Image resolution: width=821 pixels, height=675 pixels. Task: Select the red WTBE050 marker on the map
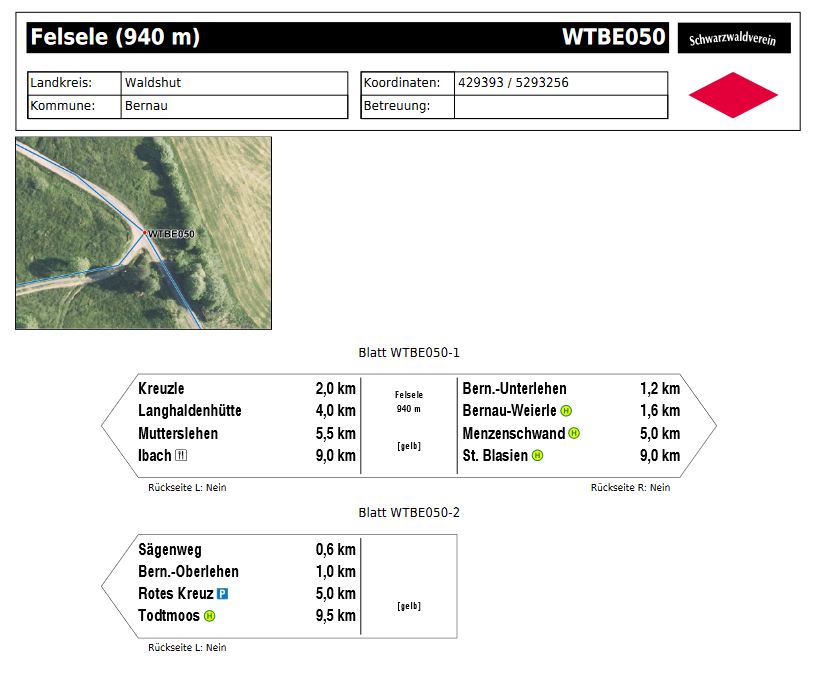[145, 232]
